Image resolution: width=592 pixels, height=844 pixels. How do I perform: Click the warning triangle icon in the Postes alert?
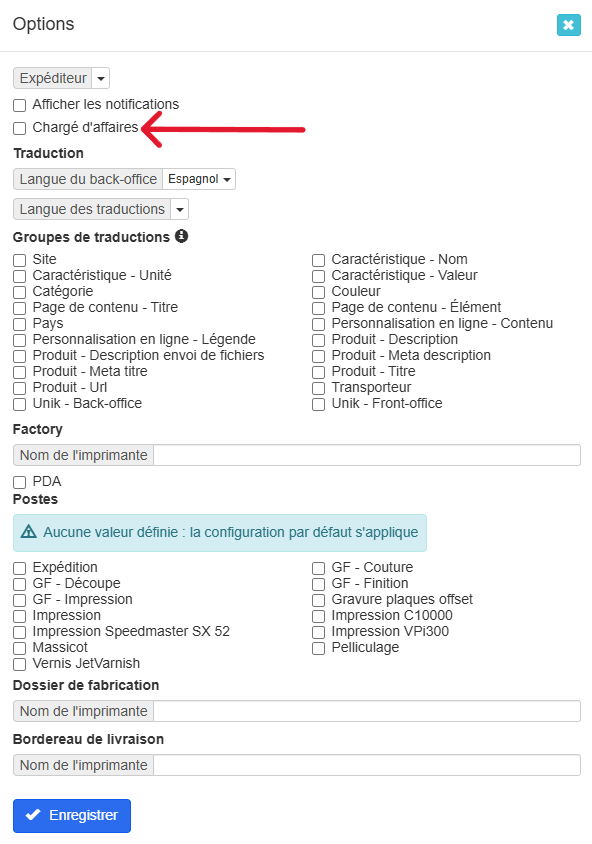pos(29,532)
